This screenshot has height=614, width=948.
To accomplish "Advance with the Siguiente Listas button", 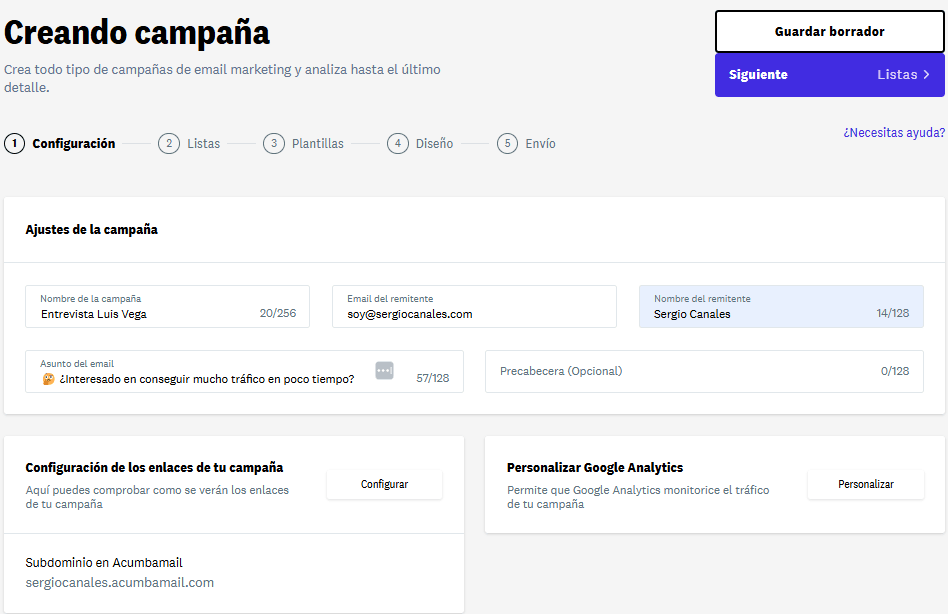I will point(829,74).
